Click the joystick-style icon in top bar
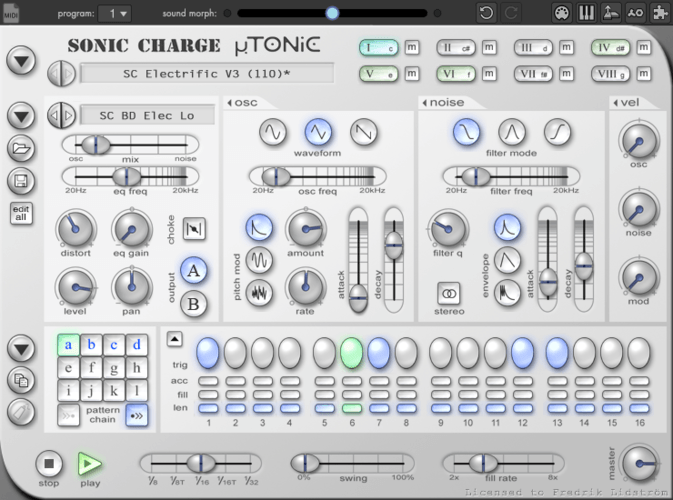 (611, 13)
